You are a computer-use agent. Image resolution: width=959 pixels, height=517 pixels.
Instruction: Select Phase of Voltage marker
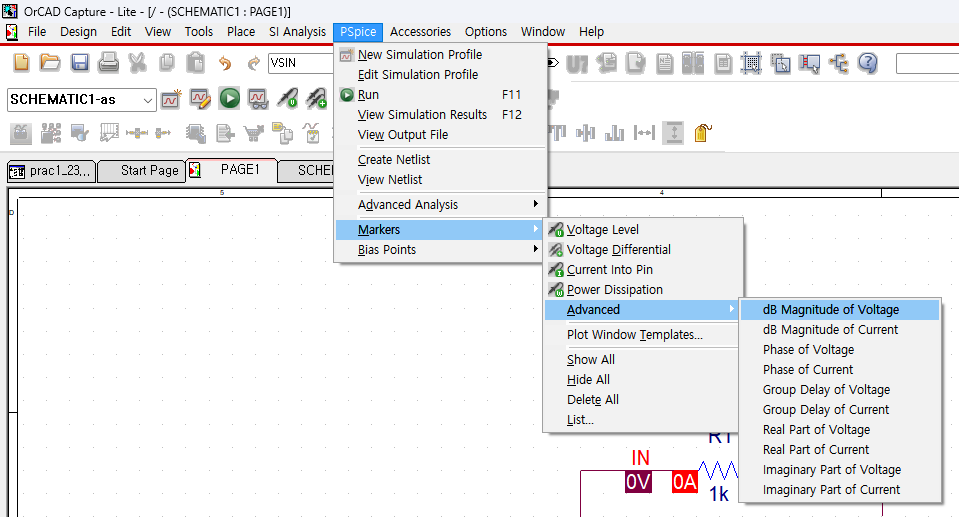(x=840, y=350)
